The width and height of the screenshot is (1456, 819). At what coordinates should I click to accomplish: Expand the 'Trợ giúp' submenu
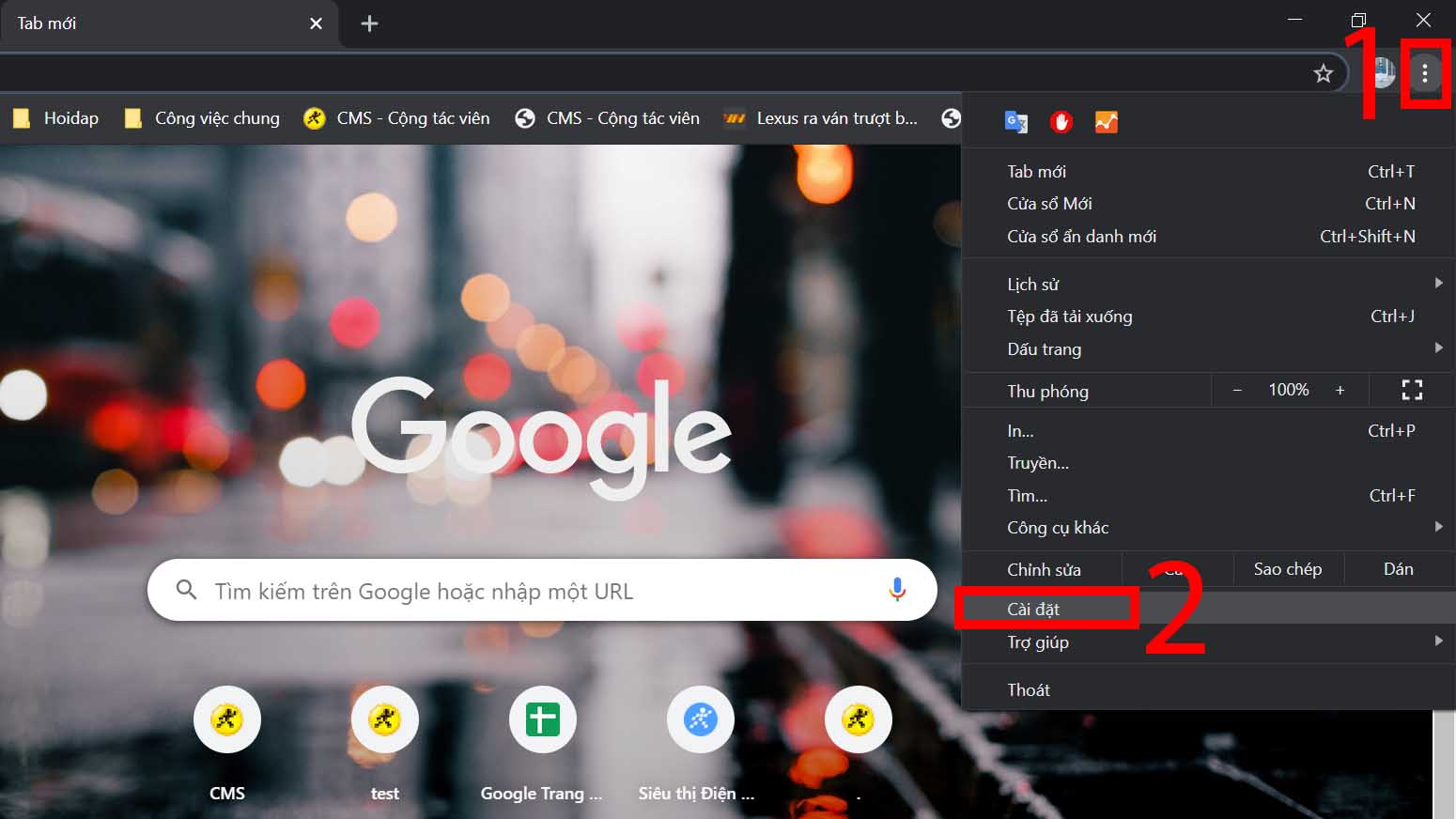[x=1209, y=641]
